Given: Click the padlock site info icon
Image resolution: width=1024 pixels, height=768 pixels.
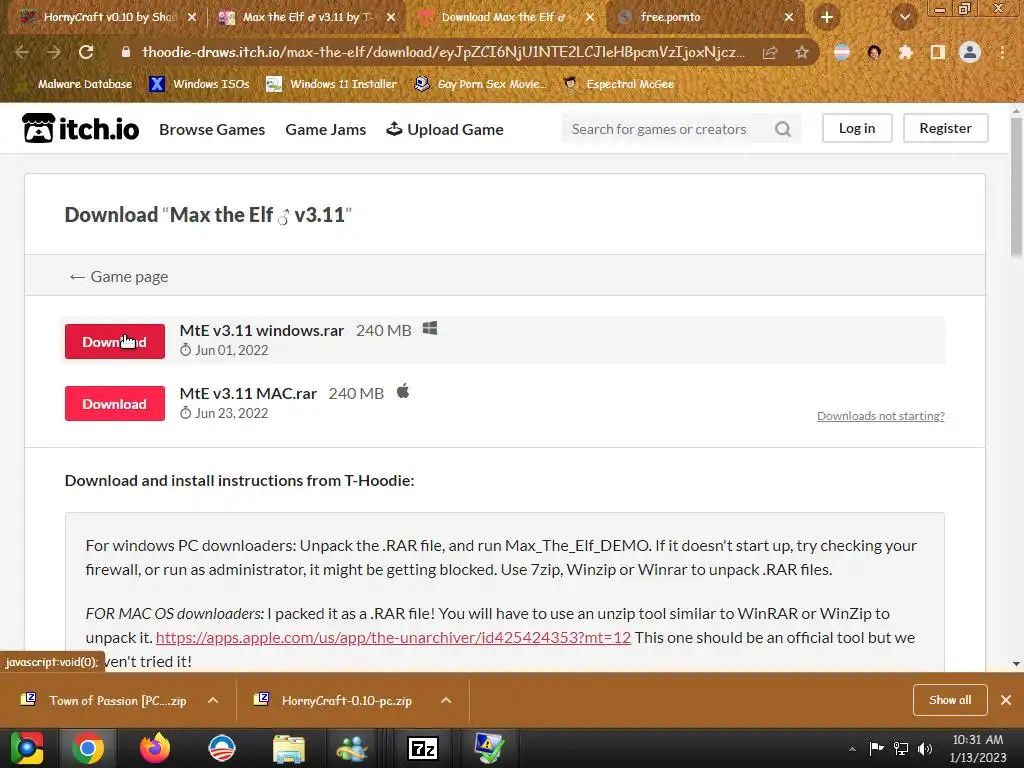Looking at the screenshot, I should tap(126, 52).
